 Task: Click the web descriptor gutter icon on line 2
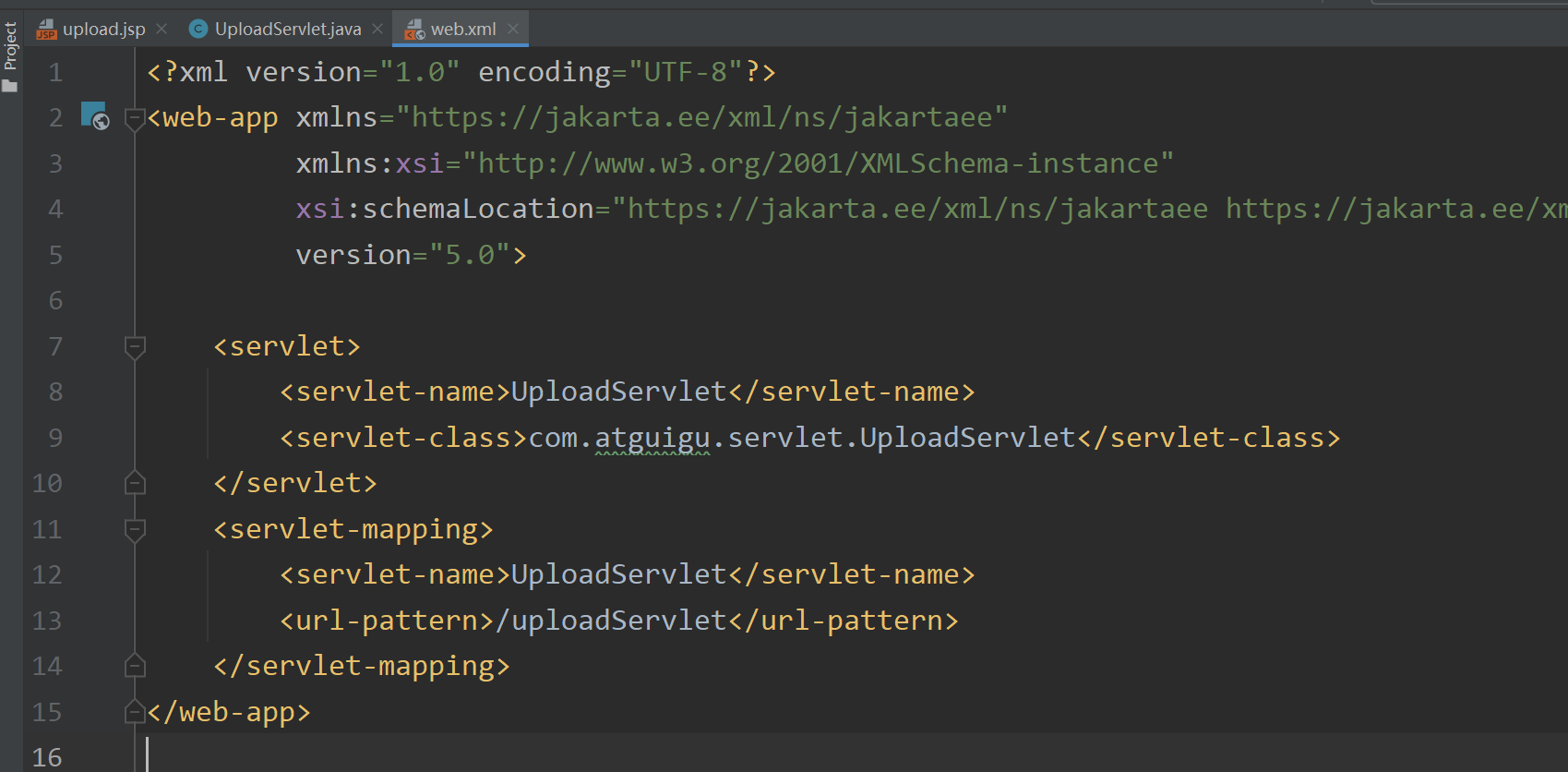pos(95,115)
